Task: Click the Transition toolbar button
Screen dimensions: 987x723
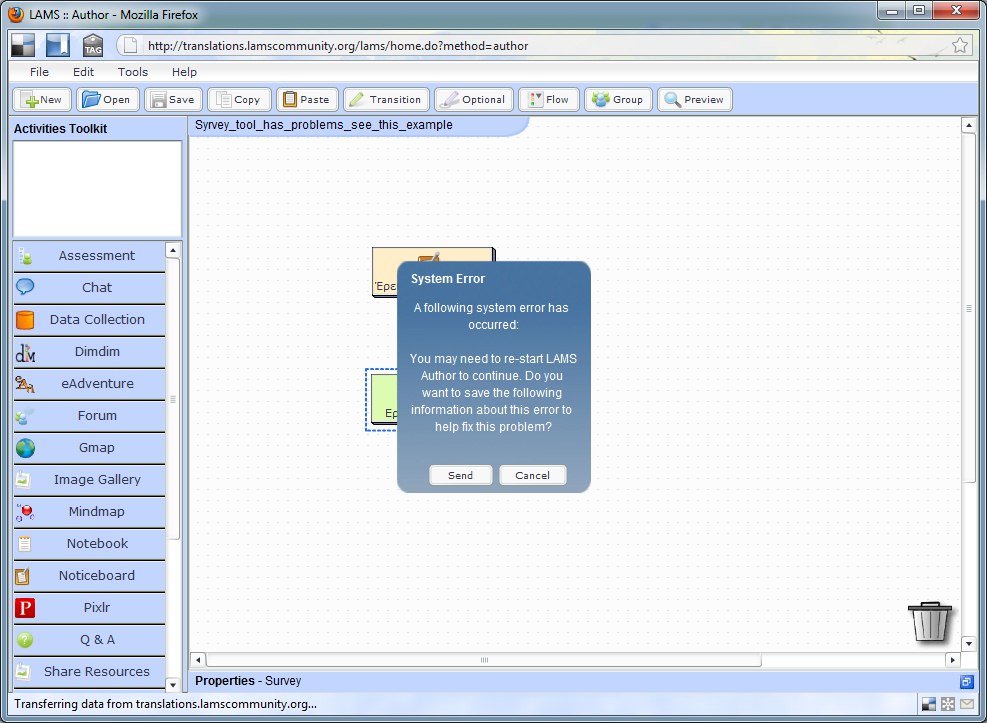Action: click(x=386, y=100)
